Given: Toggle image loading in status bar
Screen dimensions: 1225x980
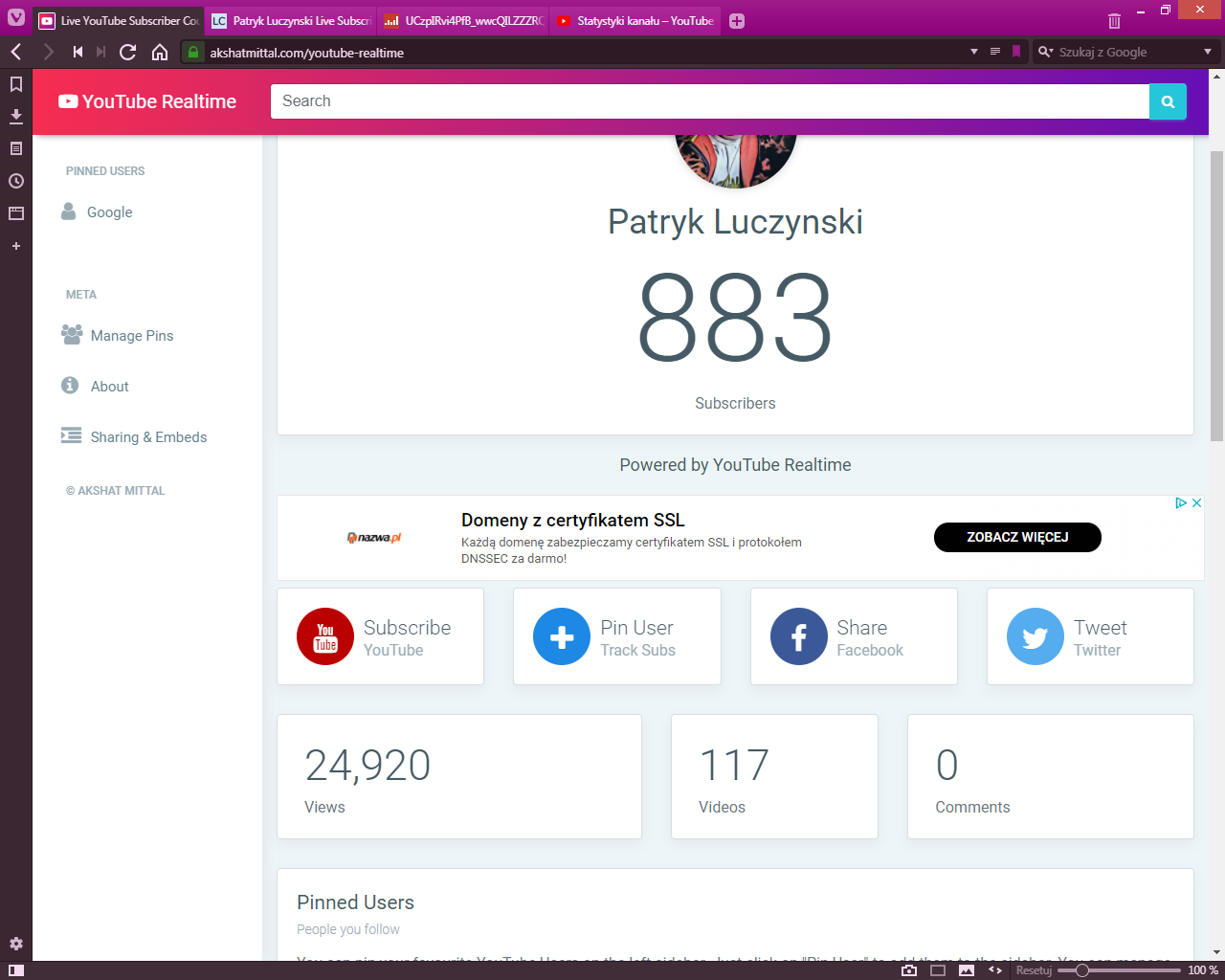Looking at the screenshot, I should (x=967, y=970).
